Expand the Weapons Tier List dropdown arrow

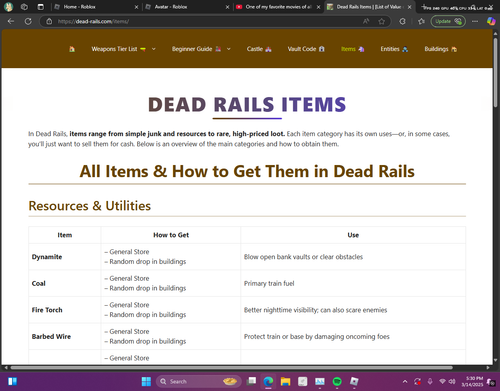(154, 49)
